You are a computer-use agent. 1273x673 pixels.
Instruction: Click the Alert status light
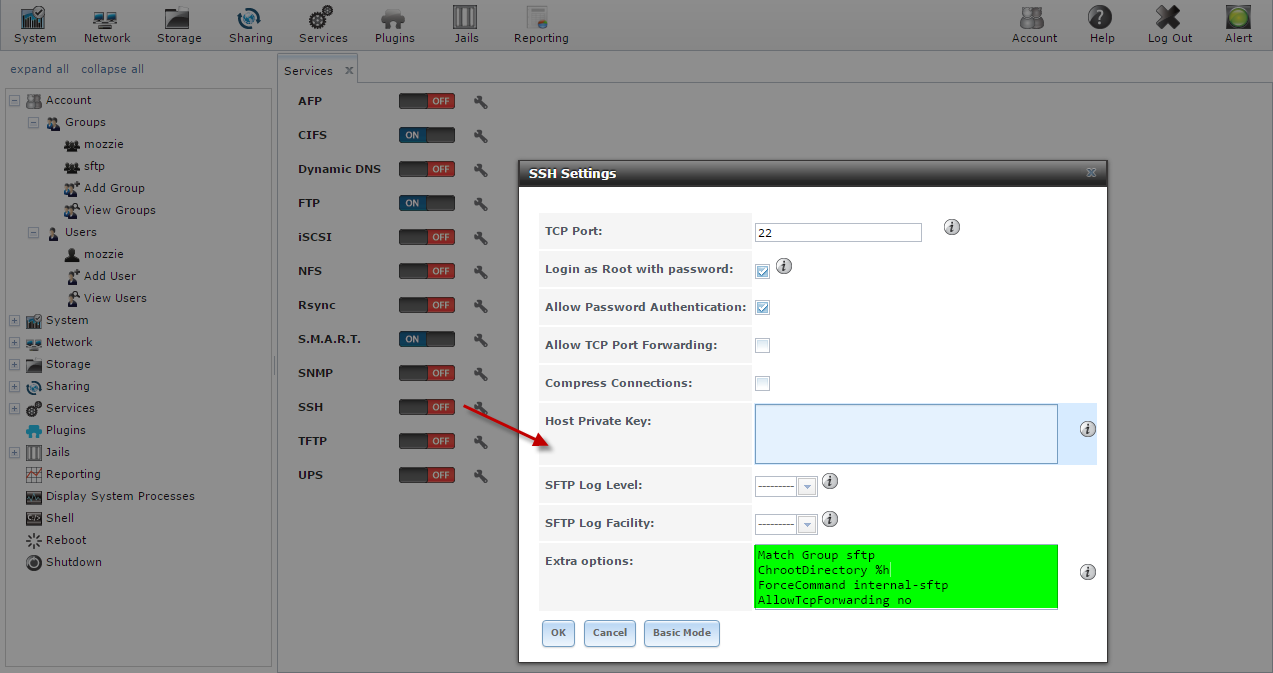click(1238, 17)
